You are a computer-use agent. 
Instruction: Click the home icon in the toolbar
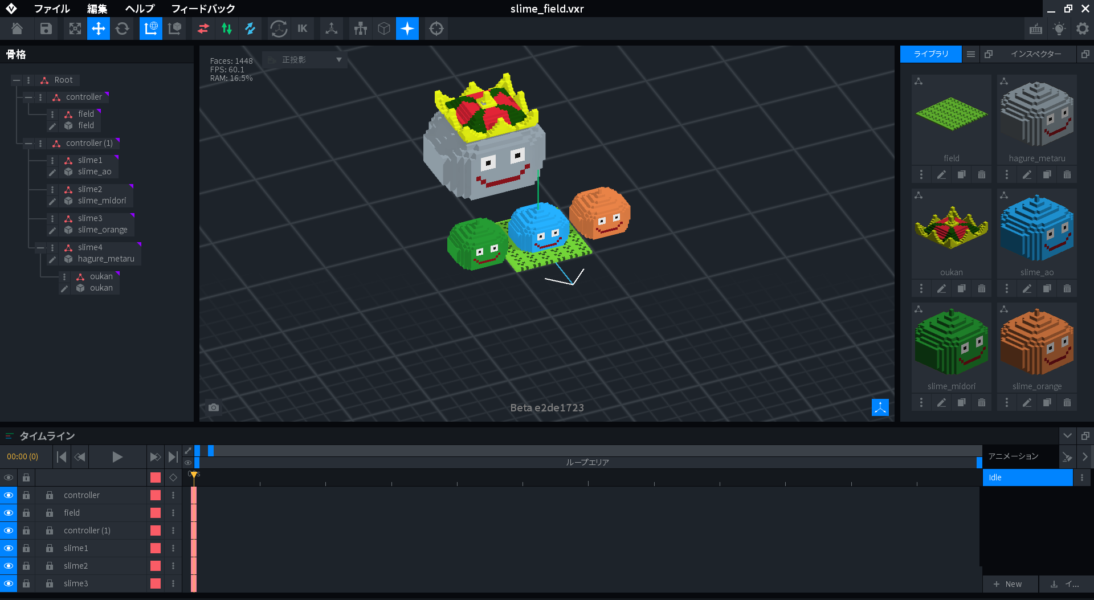(x=17, y=29)
